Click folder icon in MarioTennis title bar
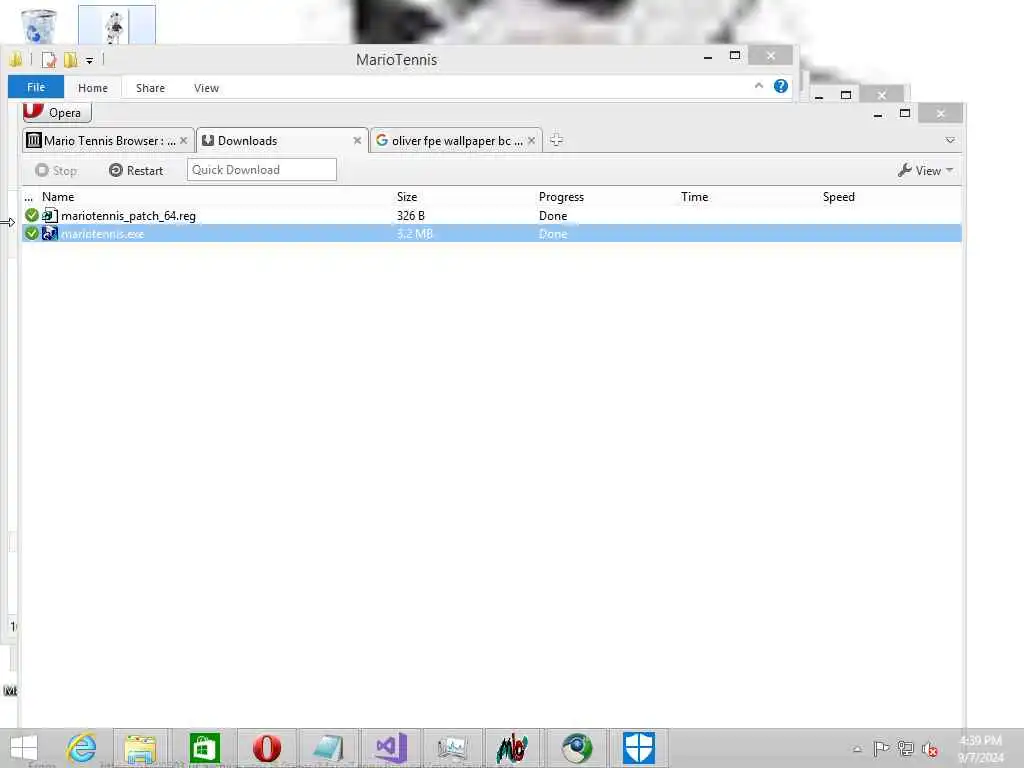Screen dimensions: 1024x768 pyautogui.click(x=16, y=59)
